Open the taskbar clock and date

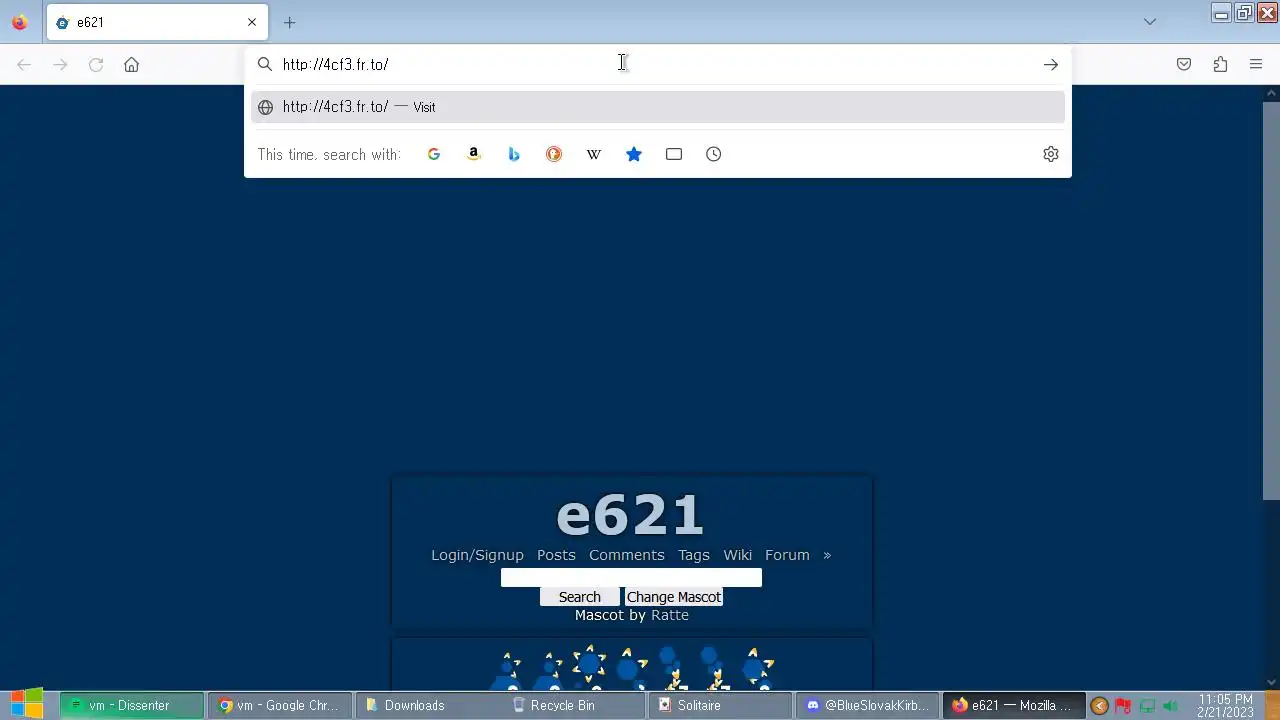coord(1225,706)
